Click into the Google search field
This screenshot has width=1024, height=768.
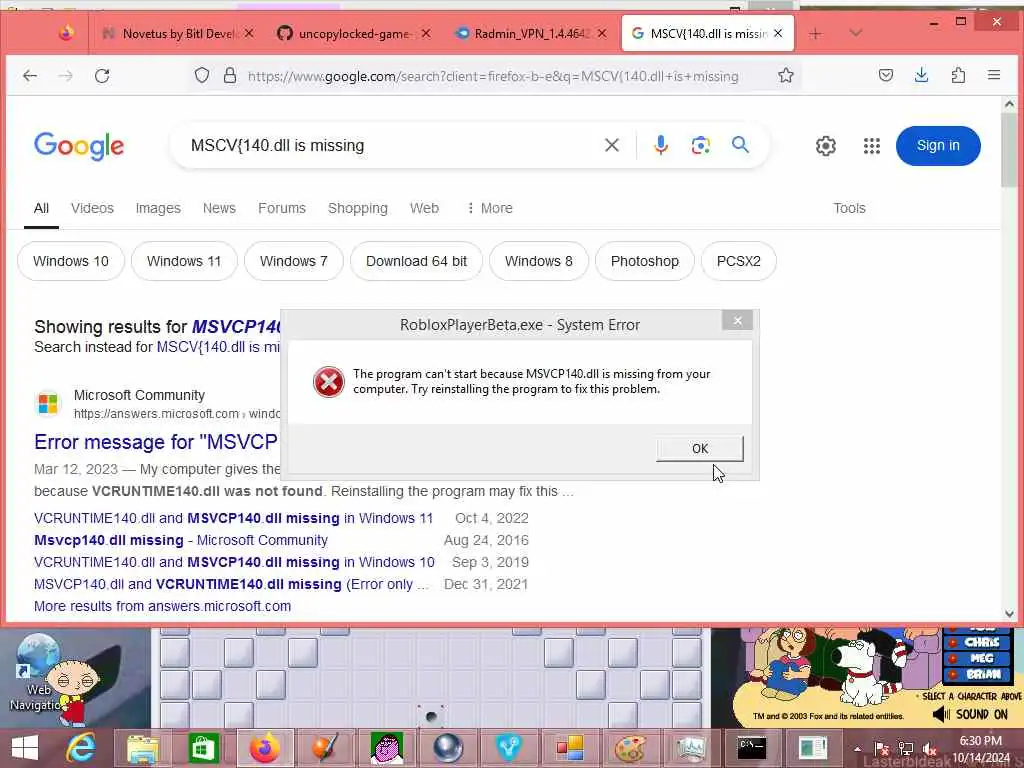coord(392,145)
